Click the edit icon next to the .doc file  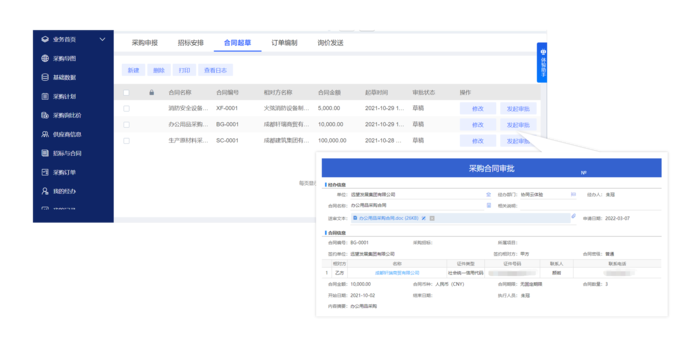click(x=424, y=218)
